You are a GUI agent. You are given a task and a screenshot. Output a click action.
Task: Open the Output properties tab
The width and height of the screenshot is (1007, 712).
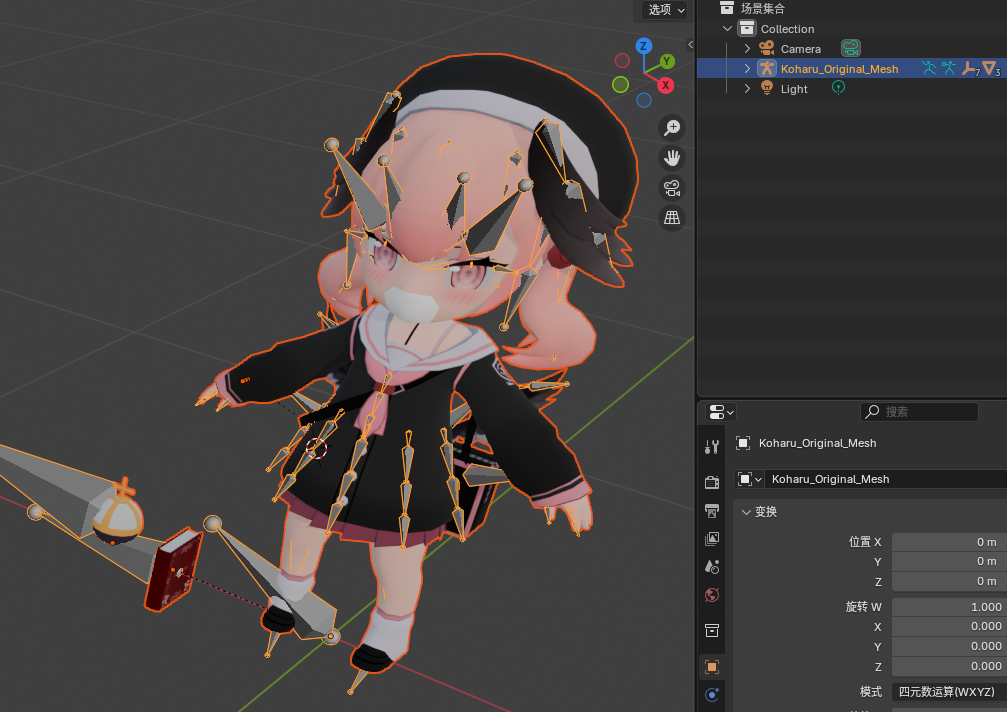[712, 510]
